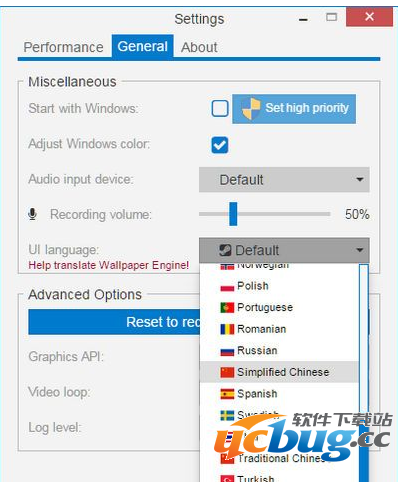Click the China flag icon

[x=227, y=372]
